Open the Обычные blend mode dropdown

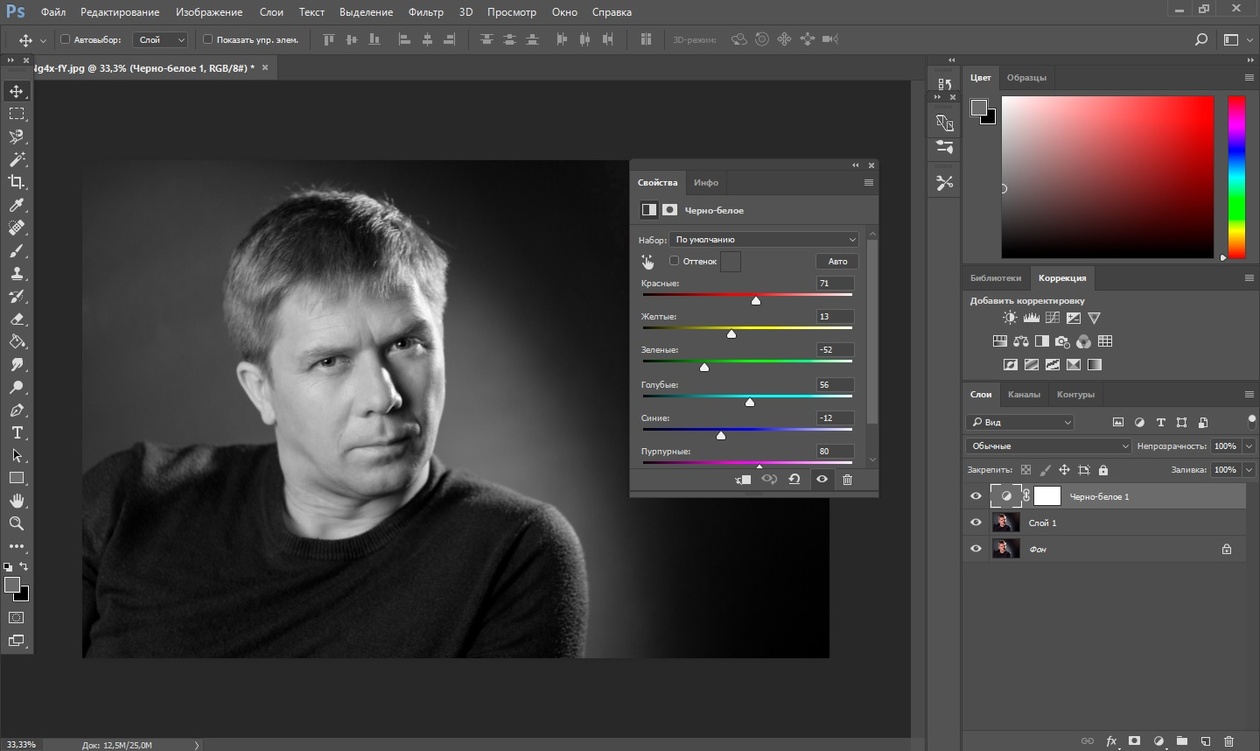1048,446
